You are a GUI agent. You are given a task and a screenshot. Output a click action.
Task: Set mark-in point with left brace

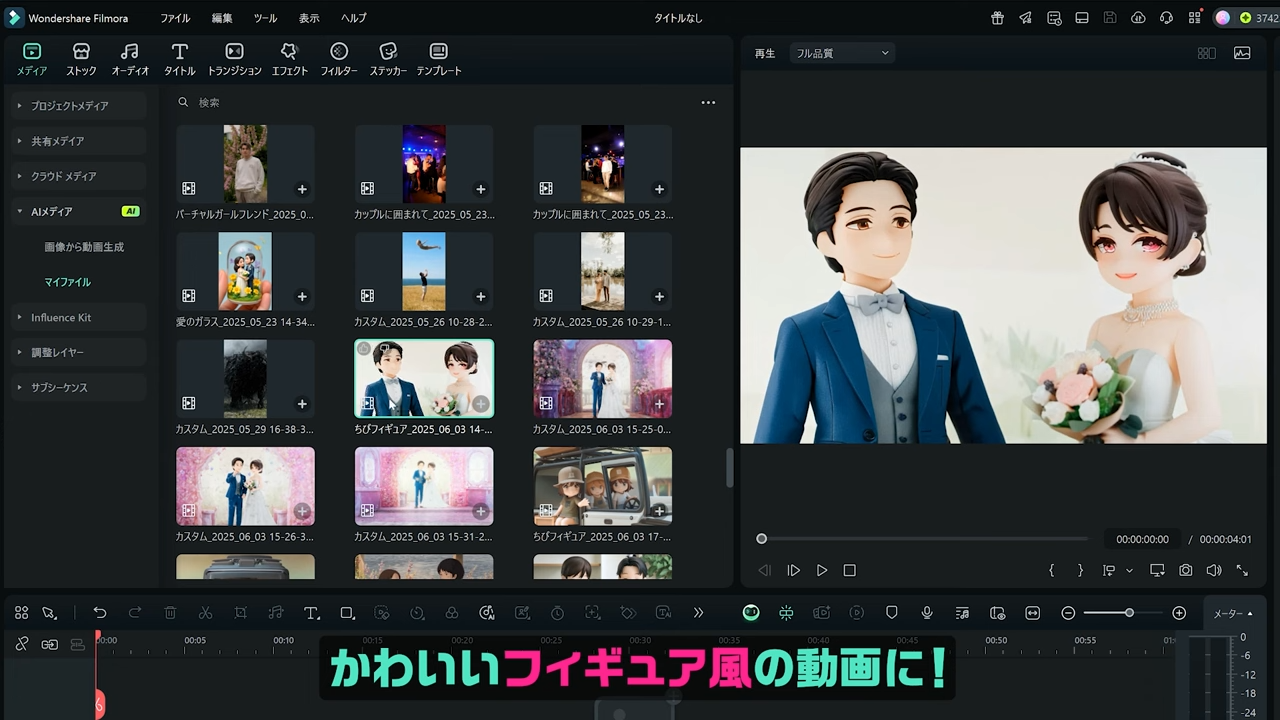[1051, 570]
